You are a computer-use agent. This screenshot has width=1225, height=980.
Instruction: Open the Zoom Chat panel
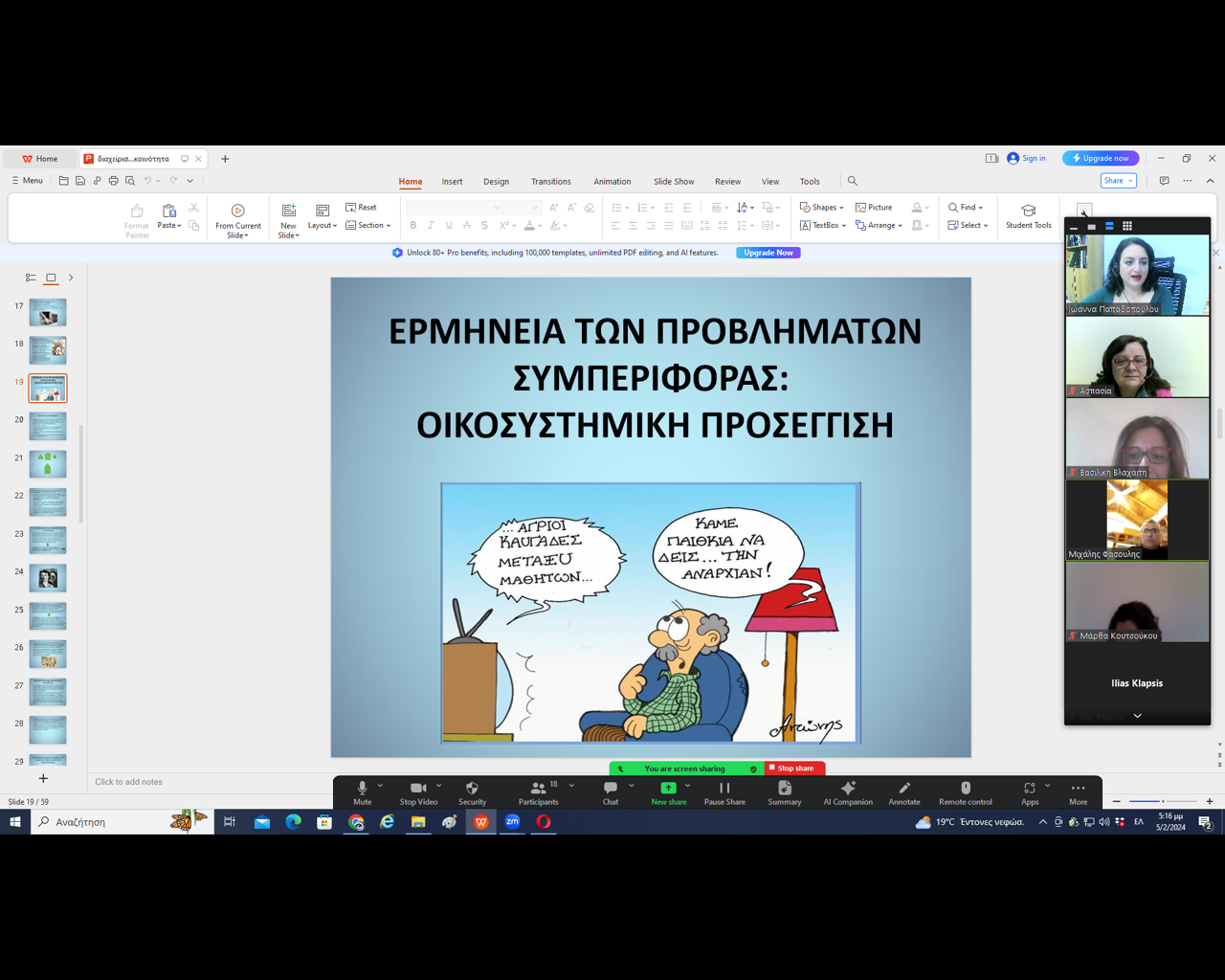click(611, 789)
